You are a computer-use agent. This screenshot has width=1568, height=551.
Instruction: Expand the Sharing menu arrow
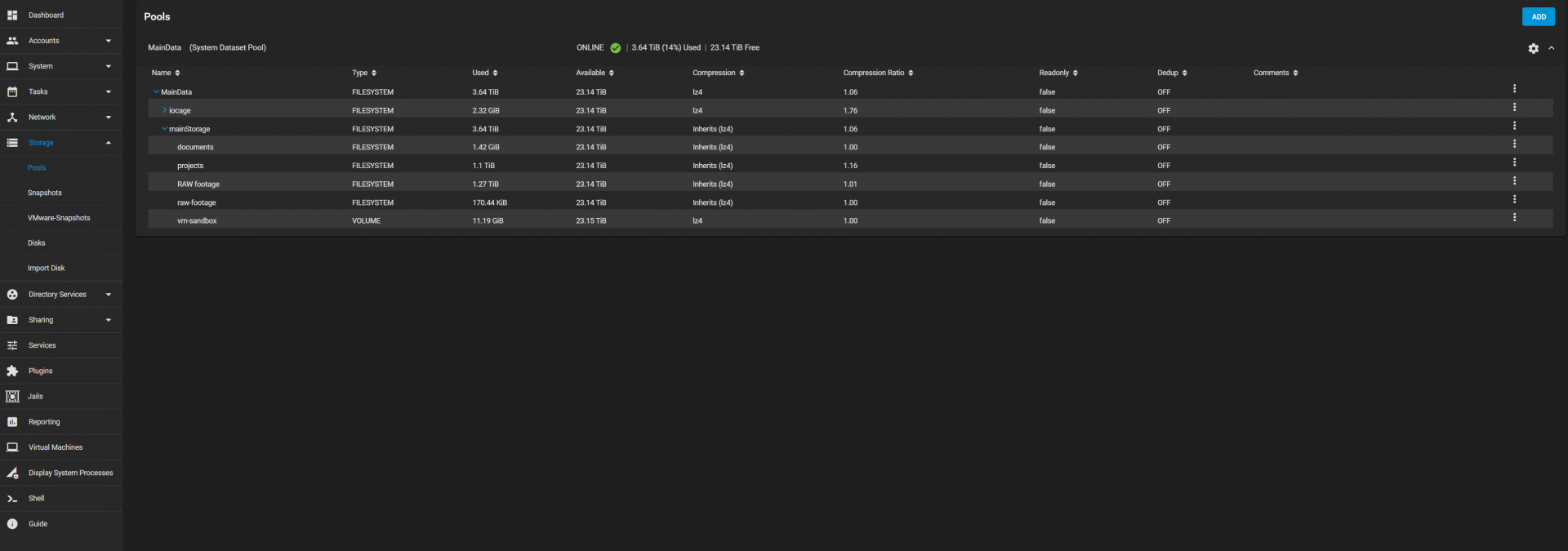click(x=109, y=320)
